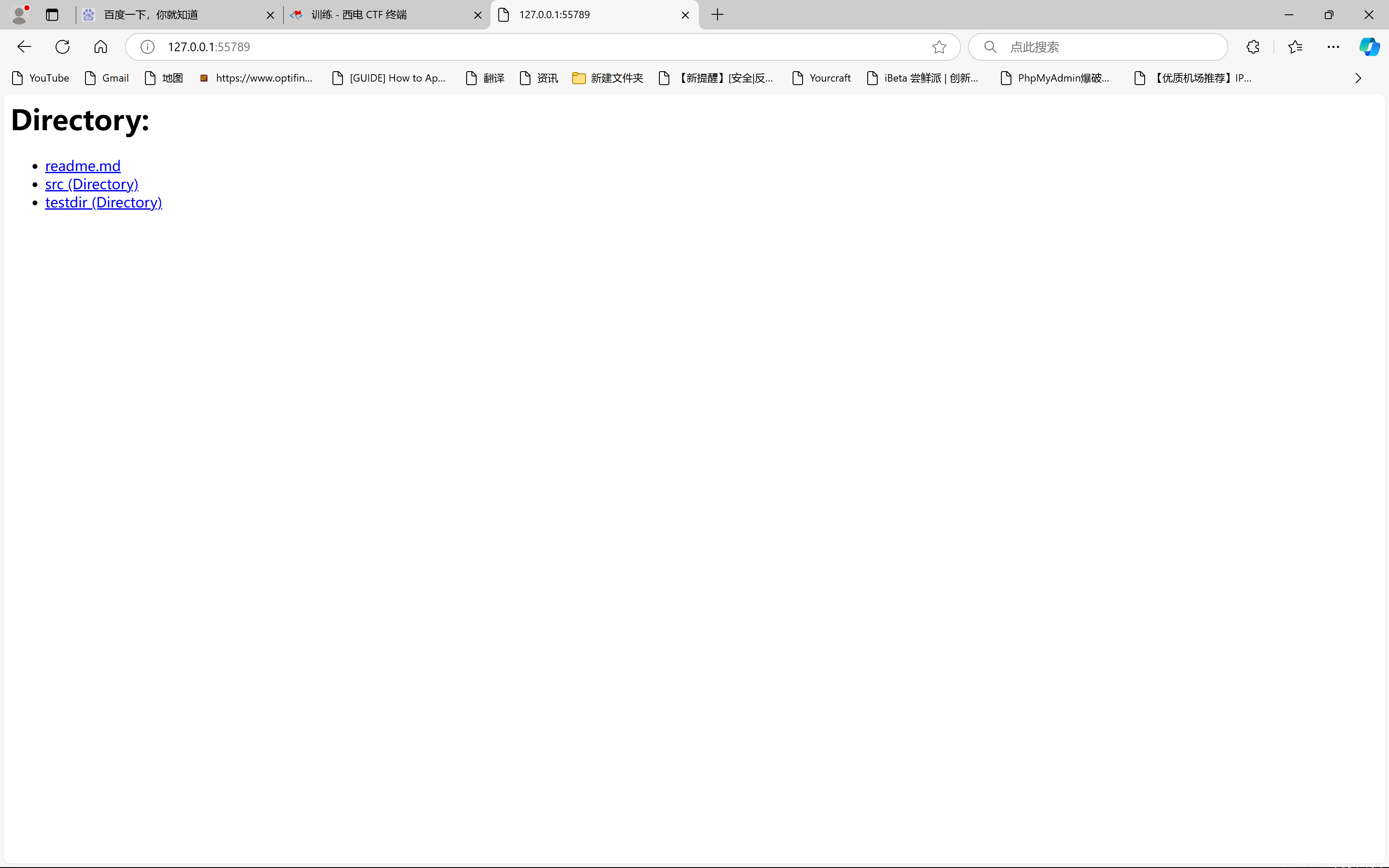Open the readme.md file link

point(82,166)
